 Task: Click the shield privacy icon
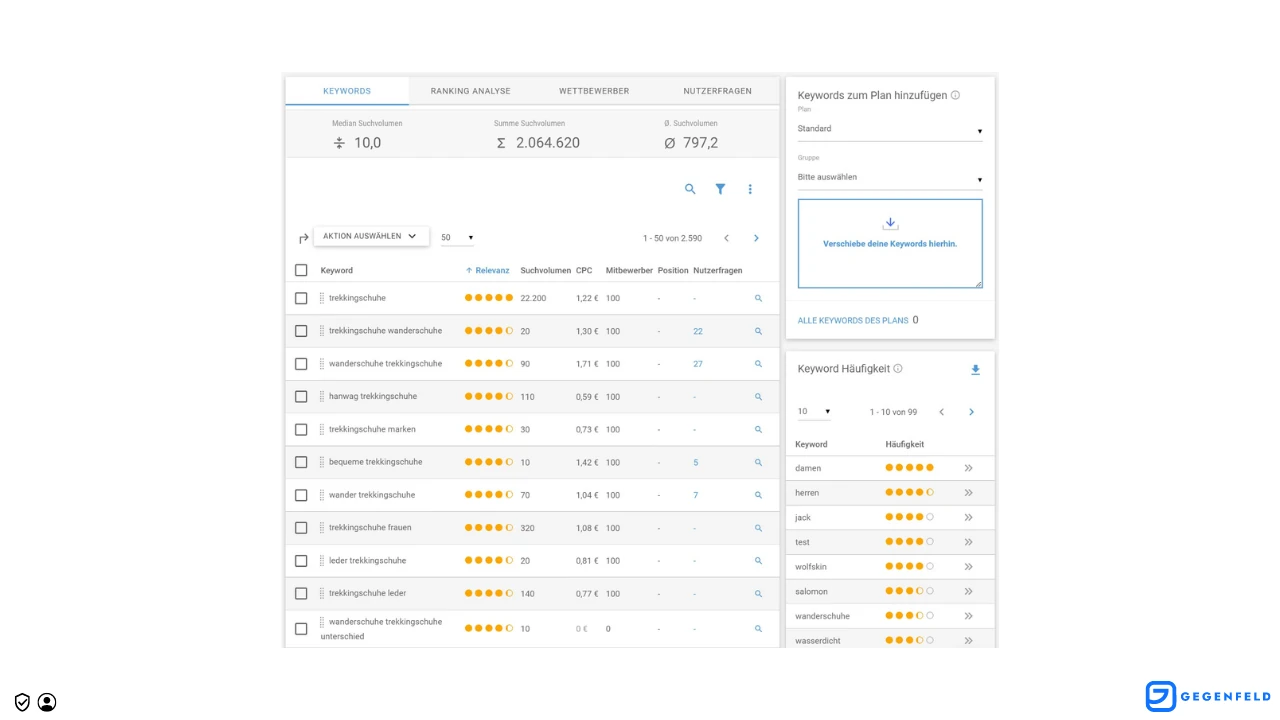click(22, 702)
